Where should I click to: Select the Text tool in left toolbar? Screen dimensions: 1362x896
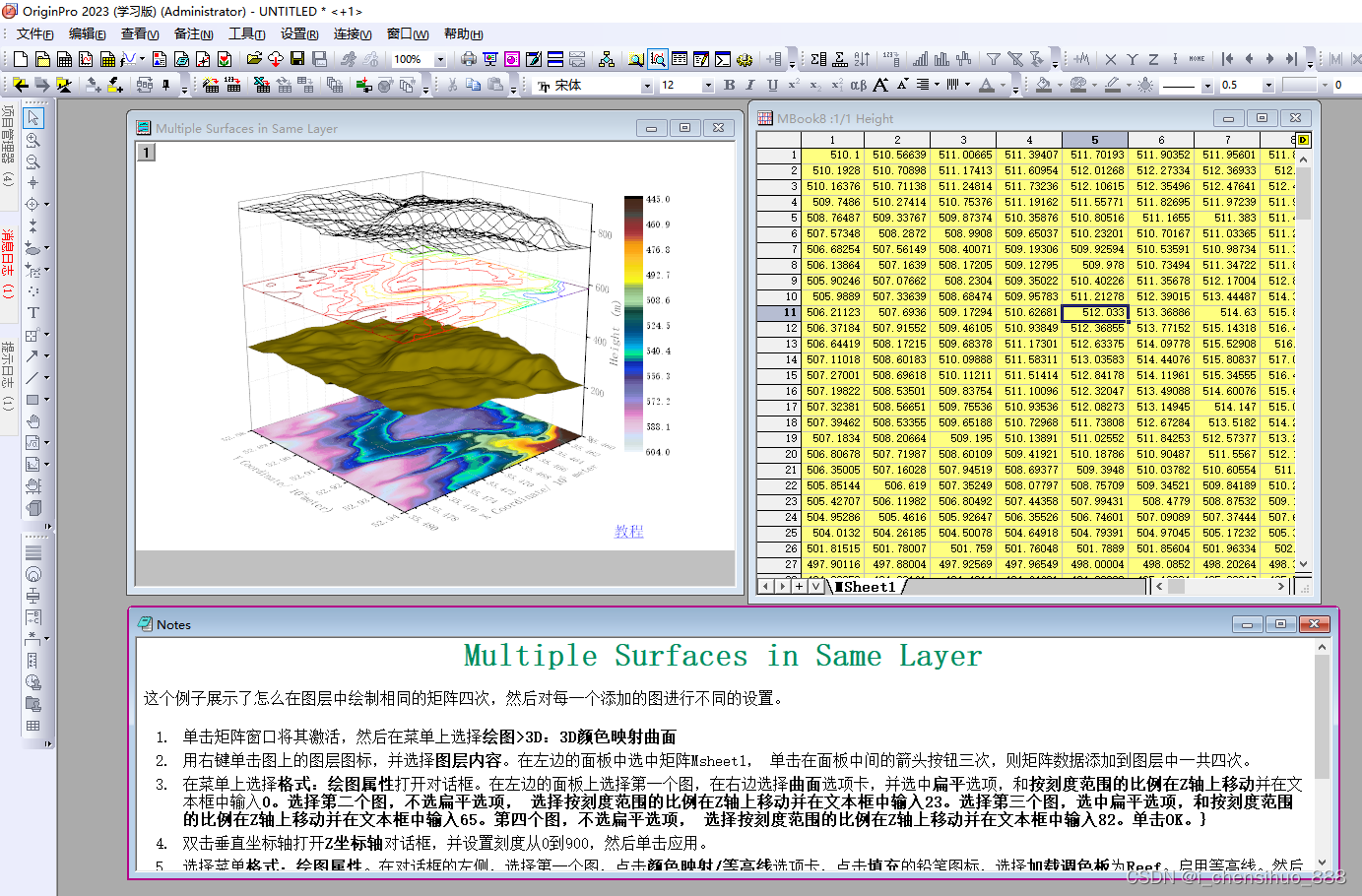[x=32, y=313]
